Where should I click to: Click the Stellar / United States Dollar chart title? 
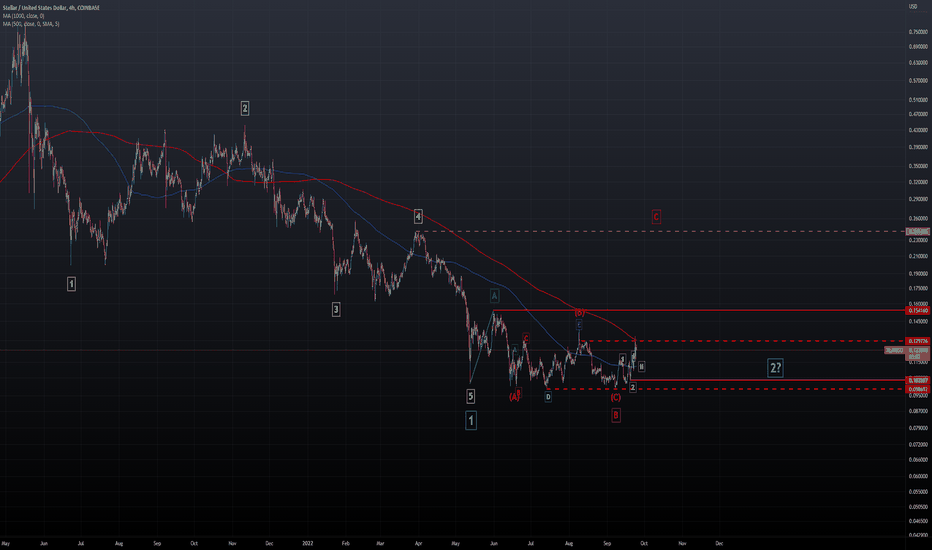click(51, 8)
